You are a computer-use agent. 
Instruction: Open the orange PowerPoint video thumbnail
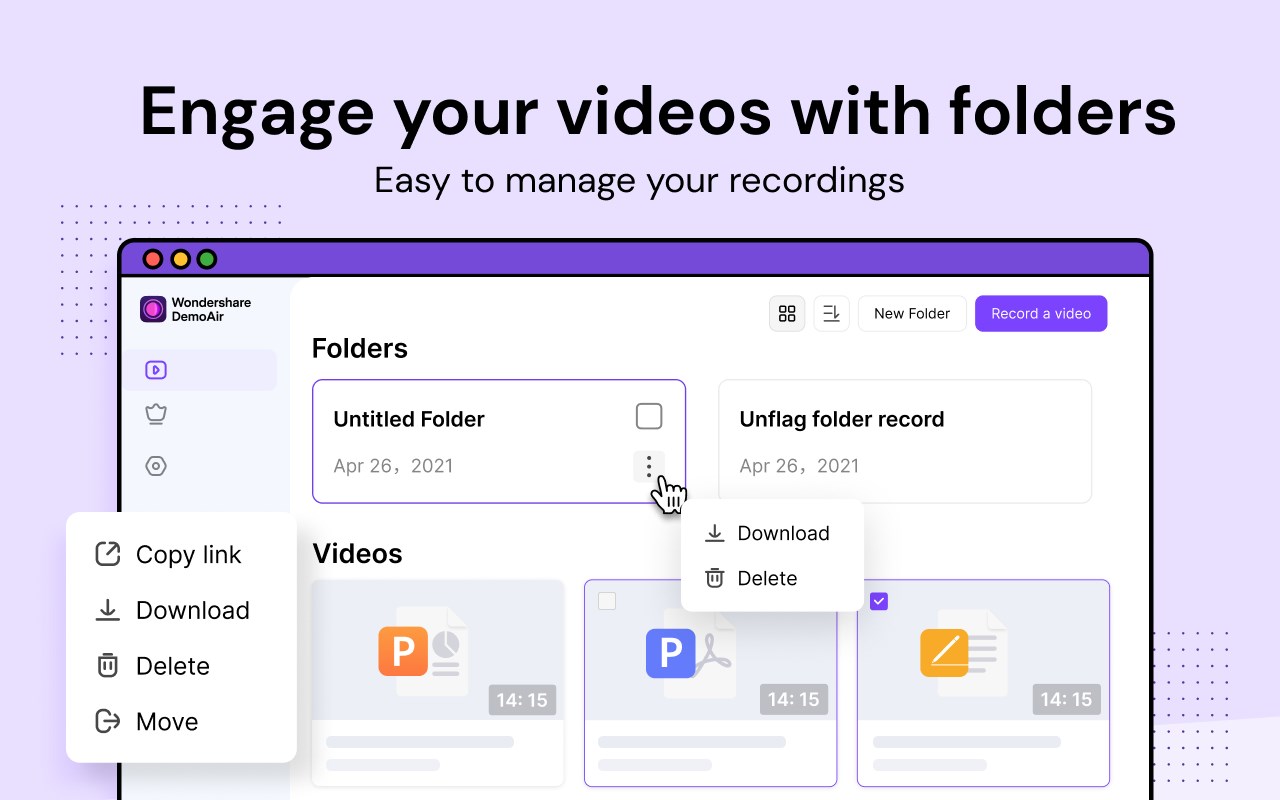point(438,650)
